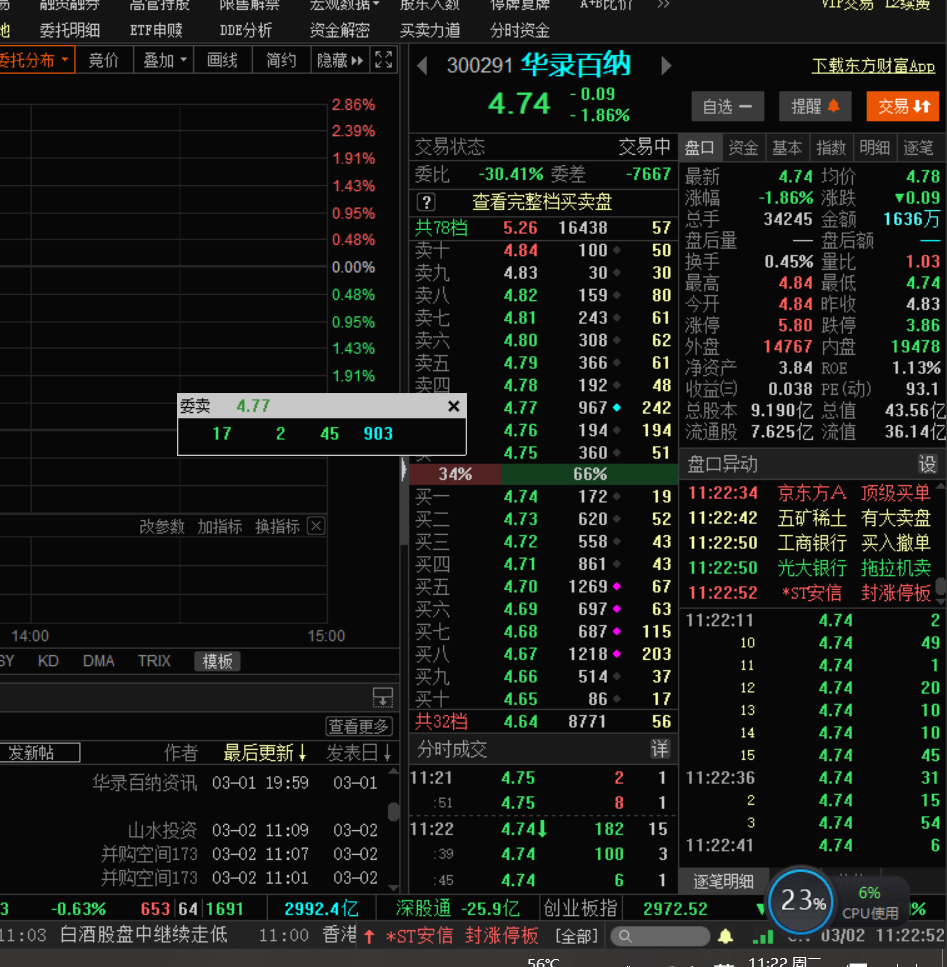Click 改参数 to change parameters
Image resolution: width=947 pixels, height=967 pixels.
(x=162, y=526)
